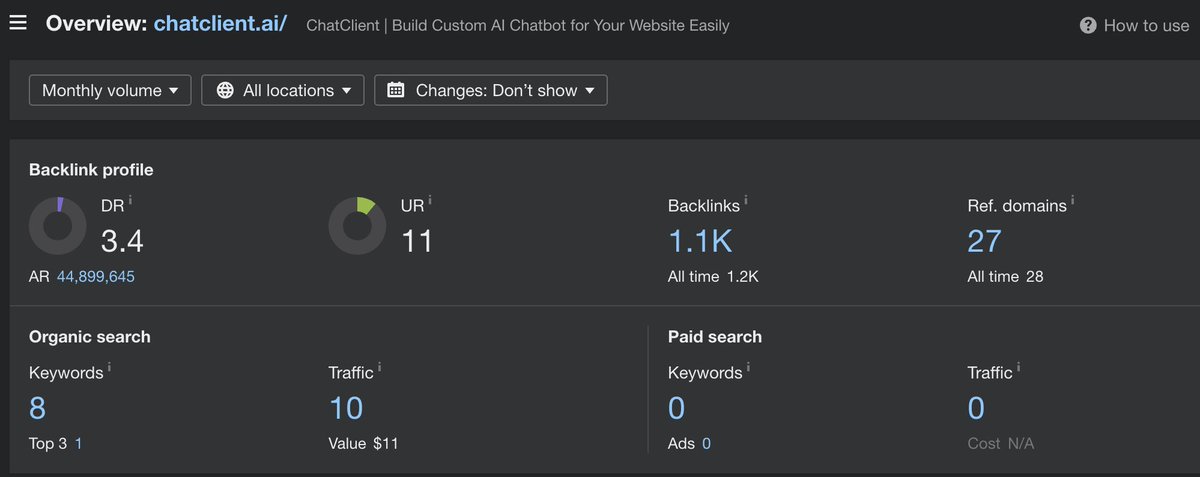Open the paid keywords value 0
The height and width of the screenshot is (477, 1200).
(x=677, y=408)
